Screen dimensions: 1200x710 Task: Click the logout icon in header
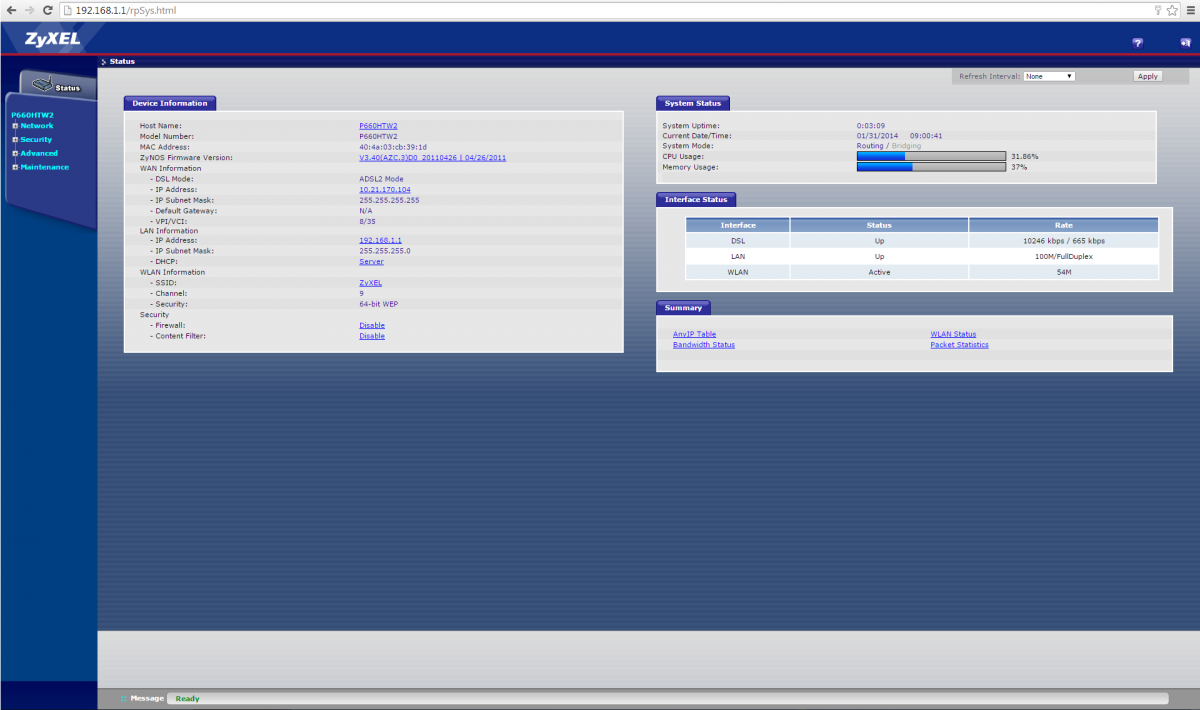pyautogui.click(x=1185, y=42)
